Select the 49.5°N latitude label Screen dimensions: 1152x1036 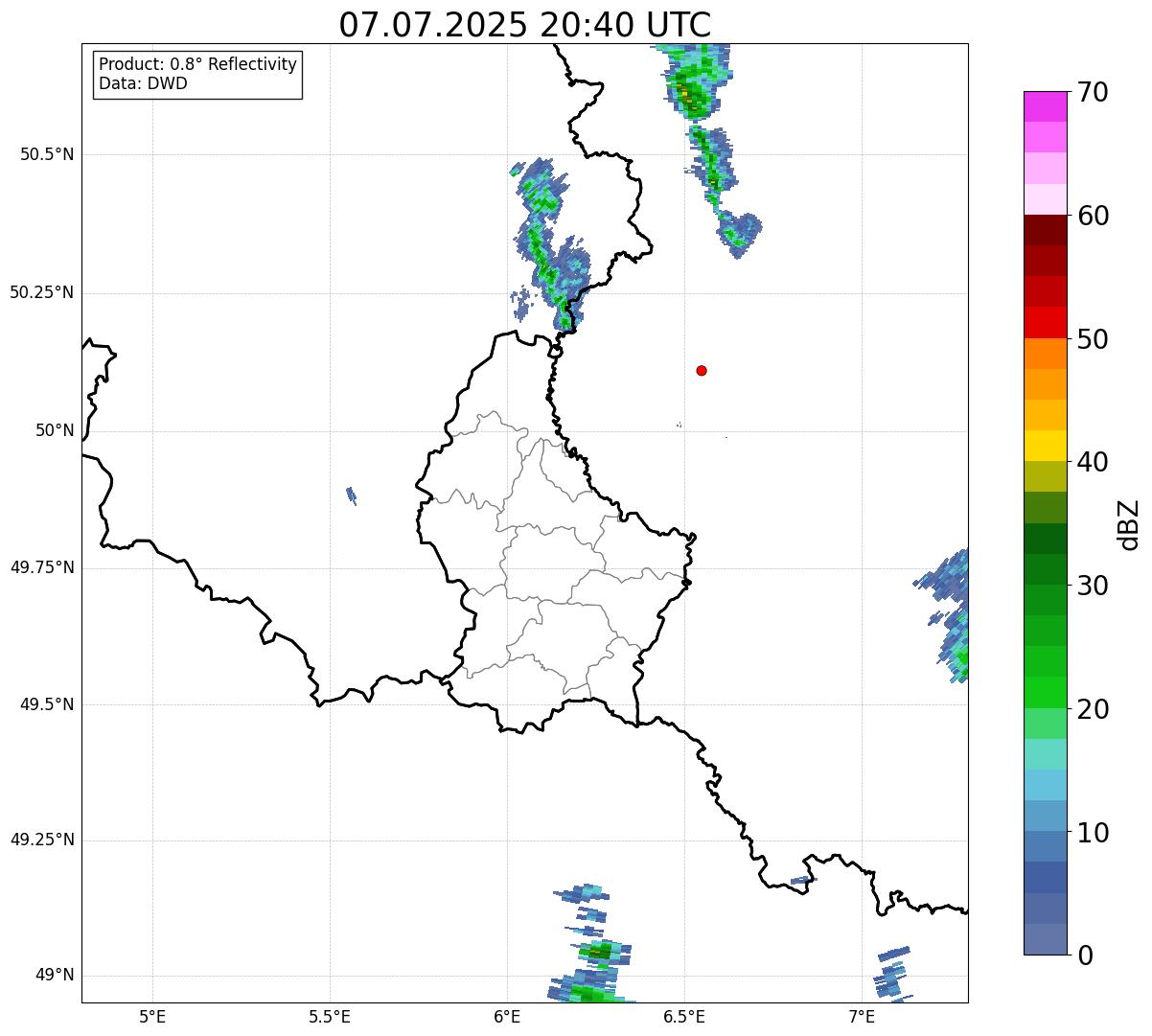[x=47, y=704]
